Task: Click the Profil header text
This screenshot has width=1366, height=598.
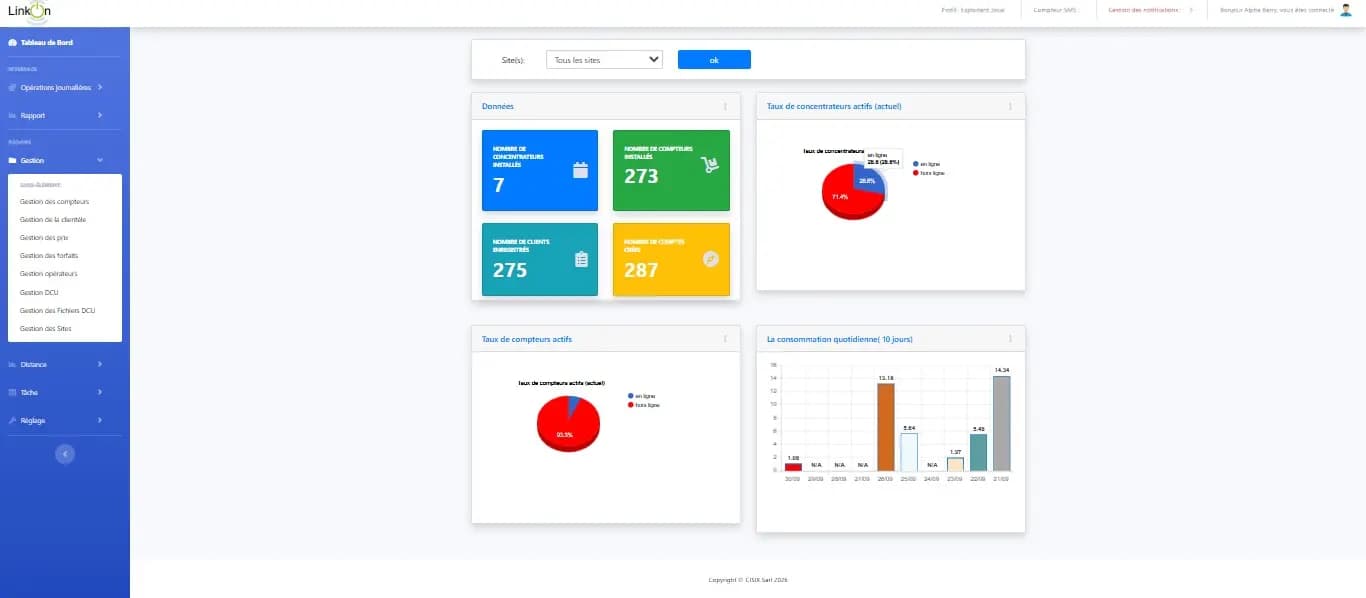Action: point(975,10)
